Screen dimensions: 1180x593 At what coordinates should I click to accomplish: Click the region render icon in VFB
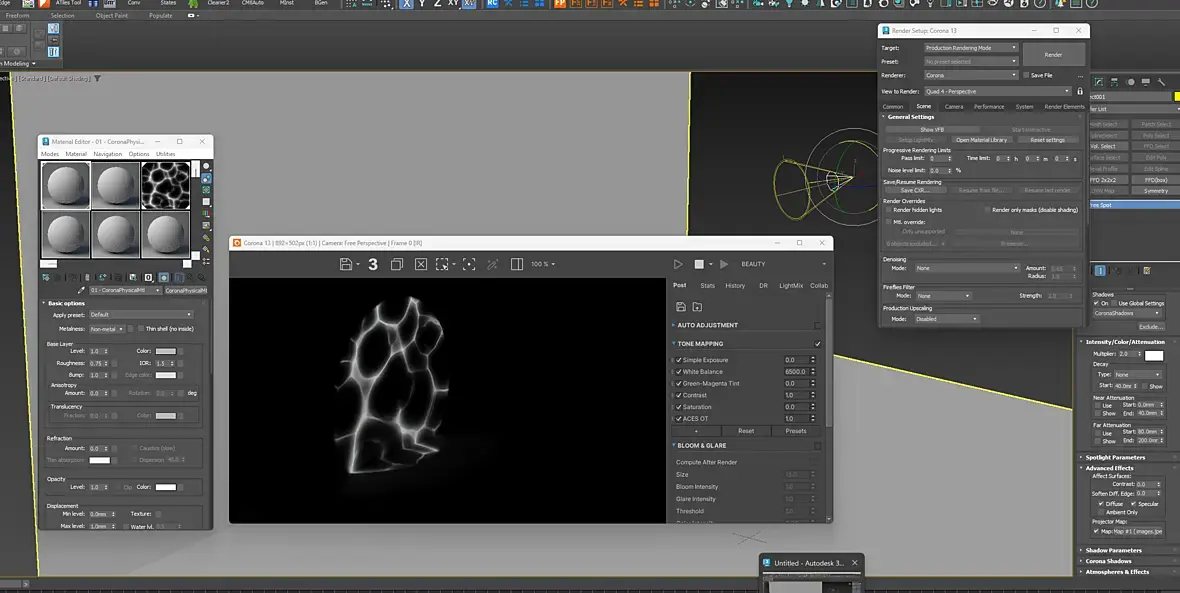tap(444, 264)
